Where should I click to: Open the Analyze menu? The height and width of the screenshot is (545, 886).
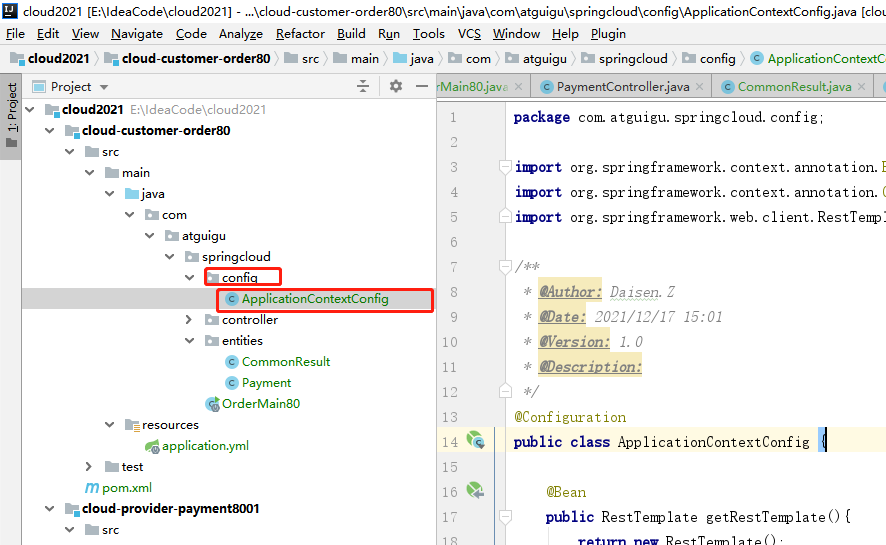click(x=241, y=34)
